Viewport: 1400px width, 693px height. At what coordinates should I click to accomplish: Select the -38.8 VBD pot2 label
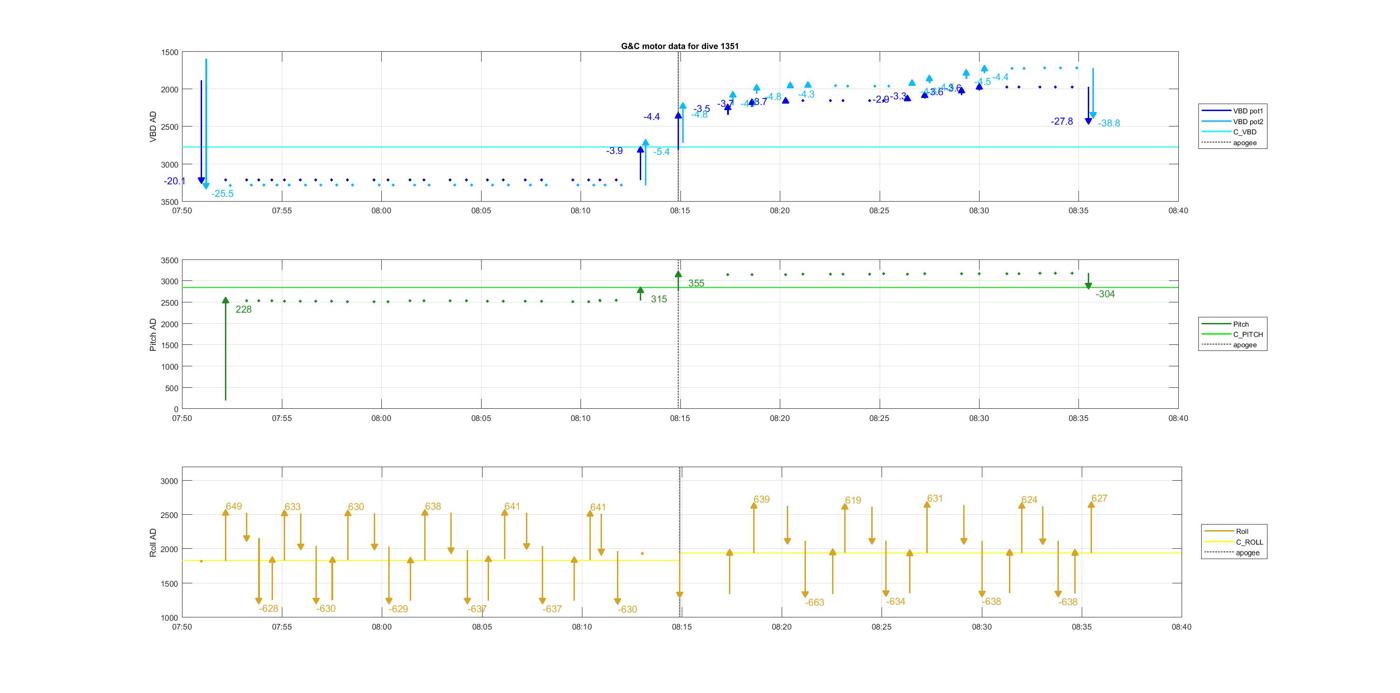click(1109, 123)
